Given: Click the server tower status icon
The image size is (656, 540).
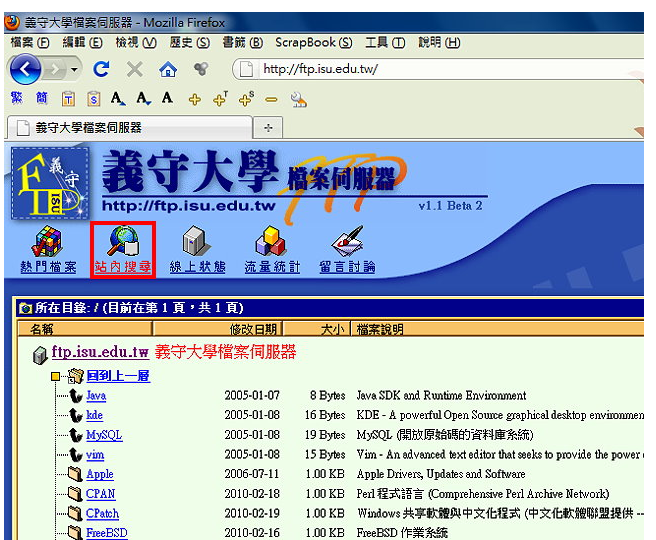Looking at the screenshot, I should click(x=195, y=241).
